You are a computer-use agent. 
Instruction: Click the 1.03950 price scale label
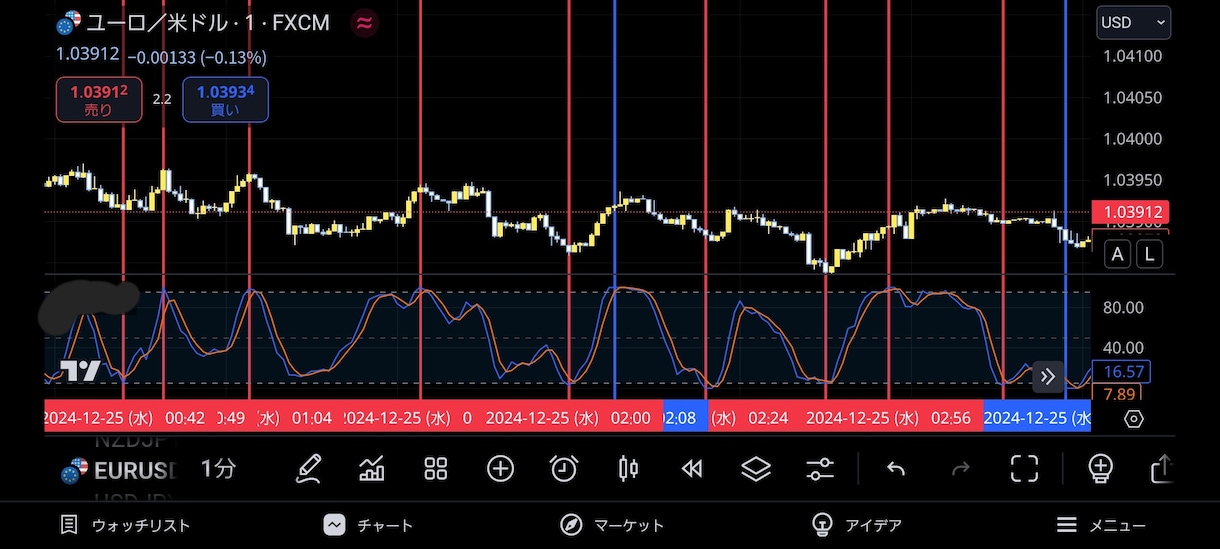click(1132, 180)
